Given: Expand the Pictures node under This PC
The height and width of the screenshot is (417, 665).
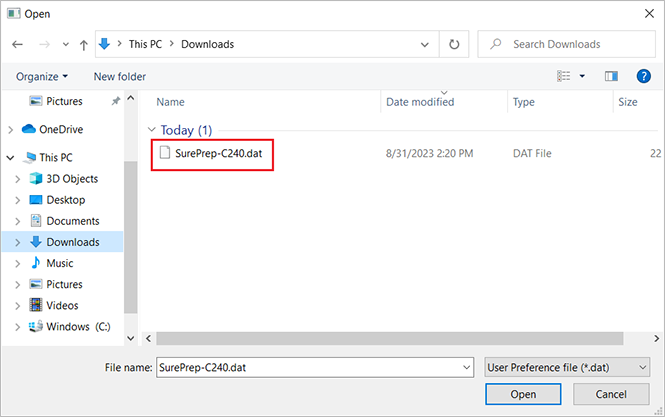Looking at the screenshot, I should click(17, 285).
